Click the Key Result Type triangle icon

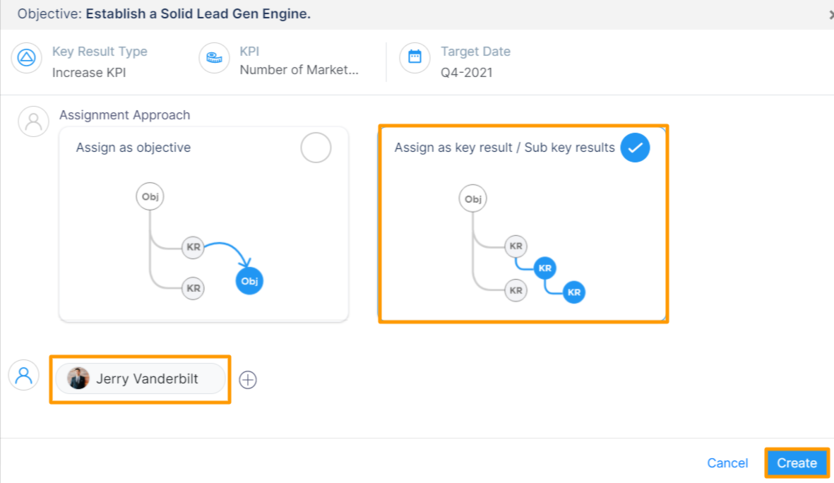pyautogui.click(x=27, y=58)
